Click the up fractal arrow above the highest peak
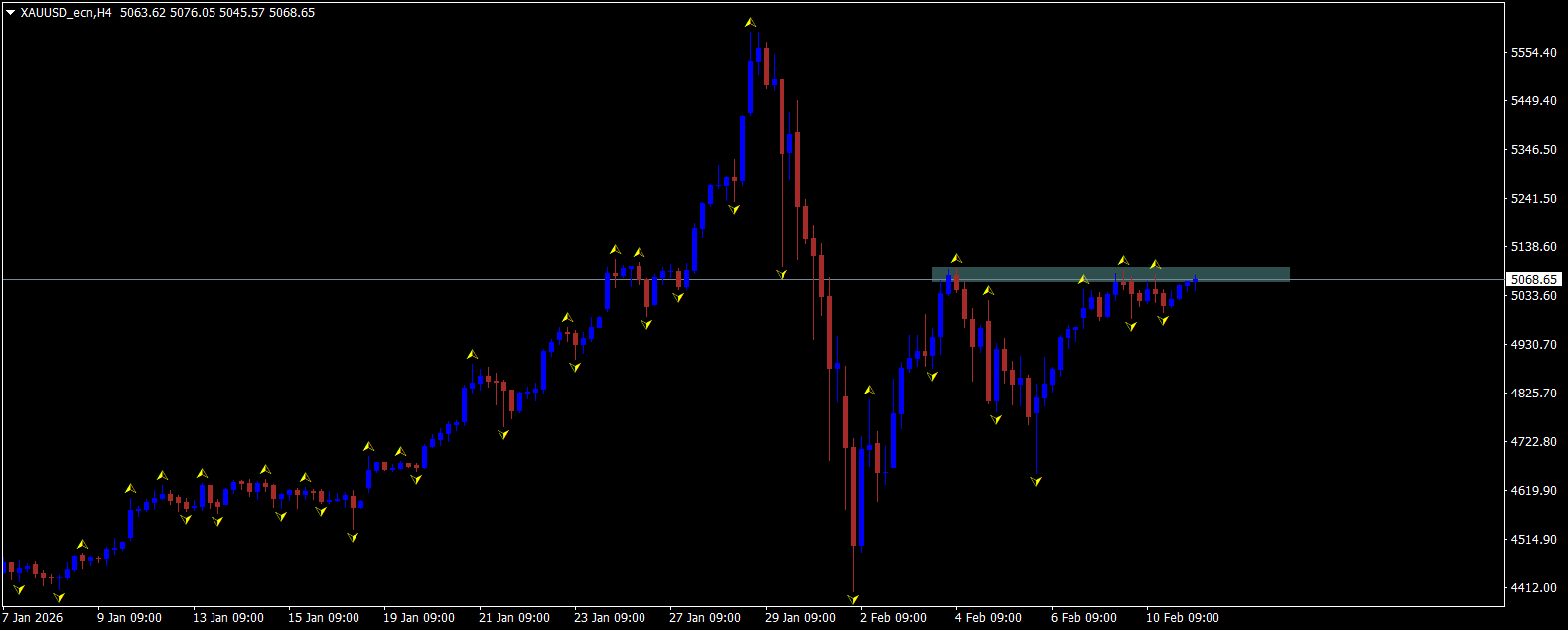 tap(751, 22)
